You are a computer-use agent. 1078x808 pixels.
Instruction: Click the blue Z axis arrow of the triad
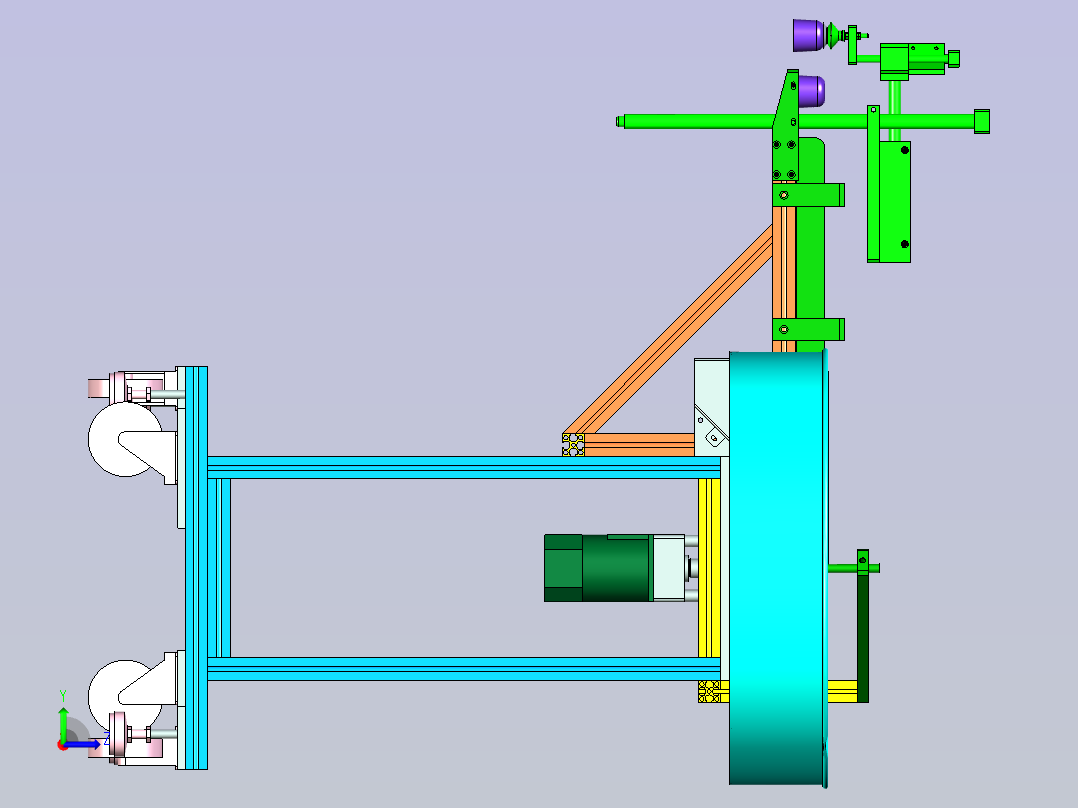click(84, 744)
